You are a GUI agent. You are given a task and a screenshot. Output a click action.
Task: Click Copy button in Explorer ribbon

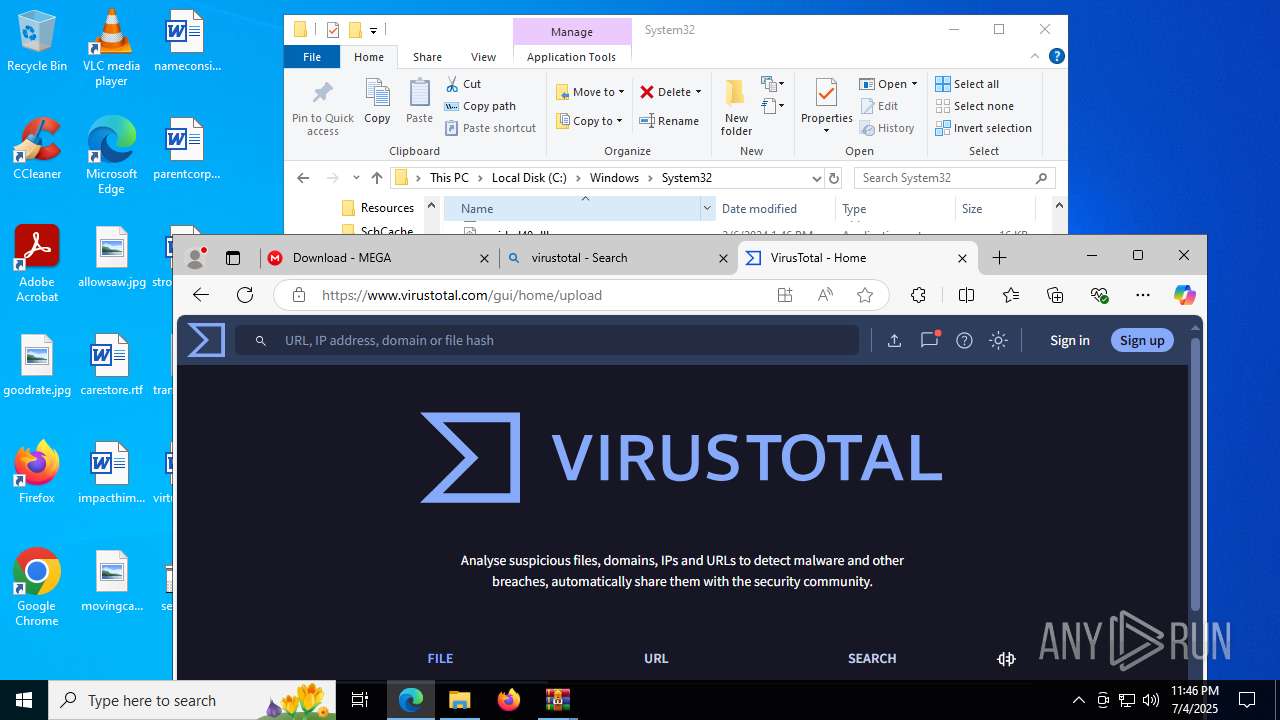[x=377, y=102]
